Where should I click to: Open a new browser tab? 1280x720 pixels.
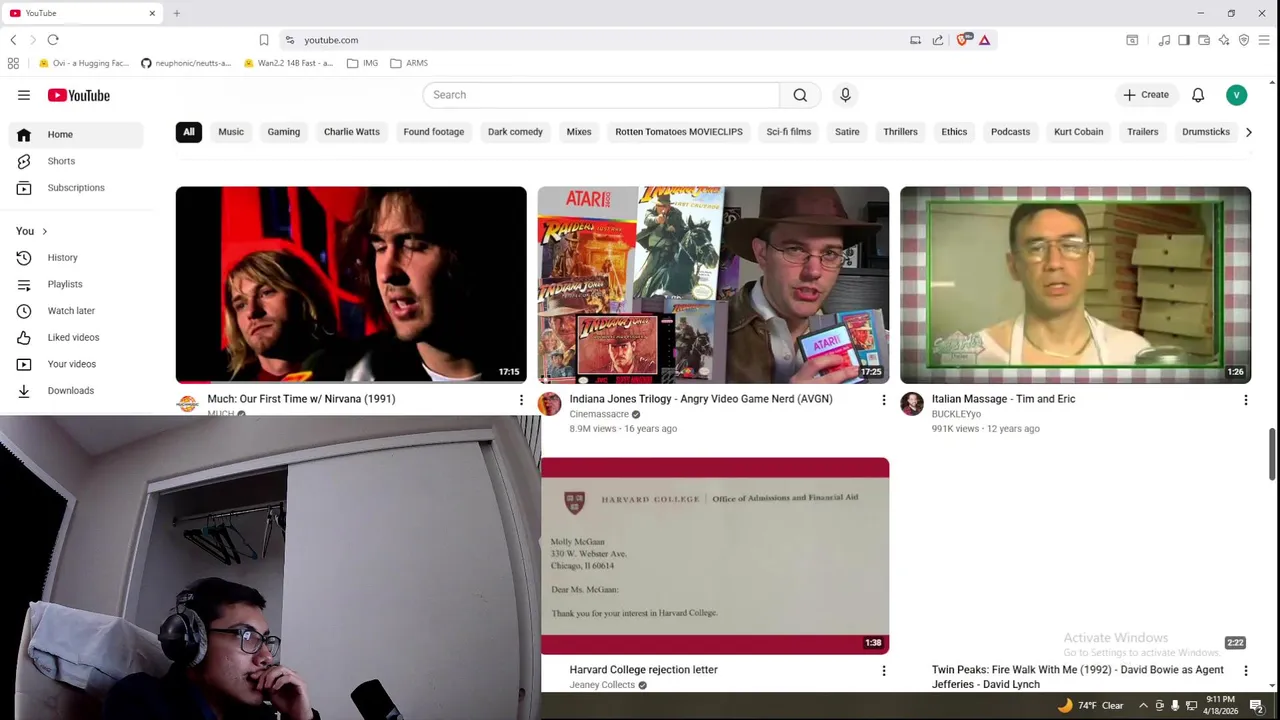point(176,13)
